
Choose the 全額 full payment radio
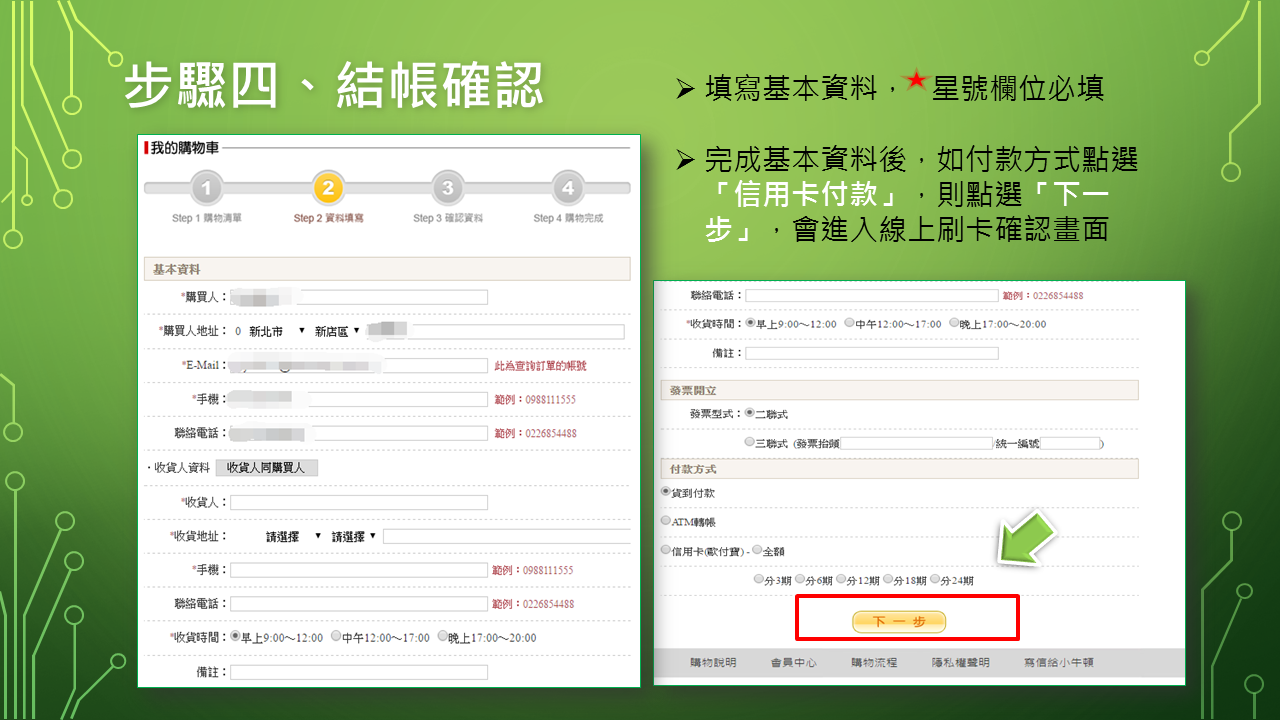tap(758, 550)
